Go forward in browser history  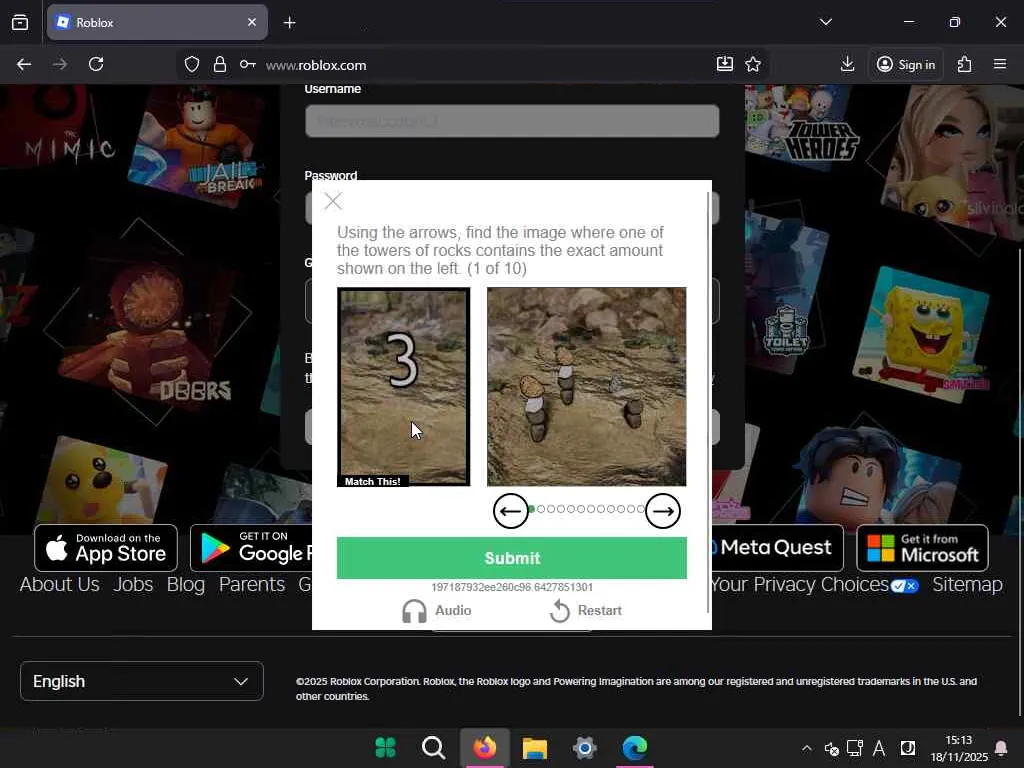(60, 64)
